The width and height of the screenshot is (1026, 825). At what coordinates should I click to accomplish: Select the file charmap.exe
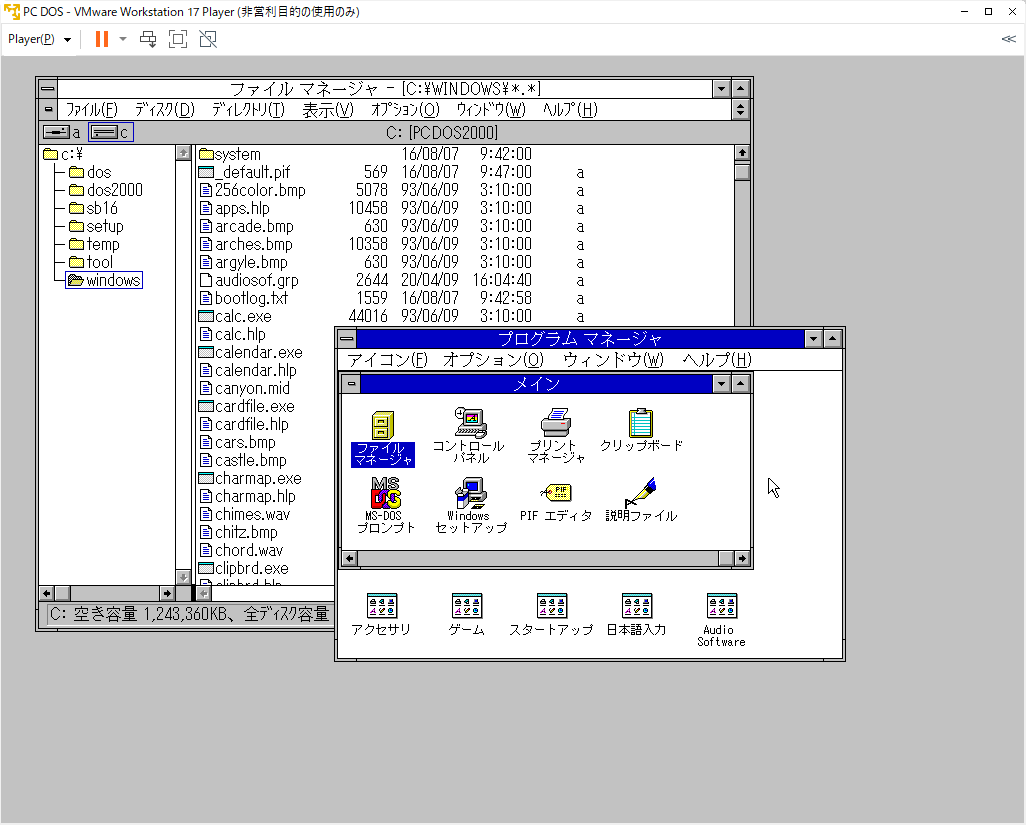coord(250,478)
